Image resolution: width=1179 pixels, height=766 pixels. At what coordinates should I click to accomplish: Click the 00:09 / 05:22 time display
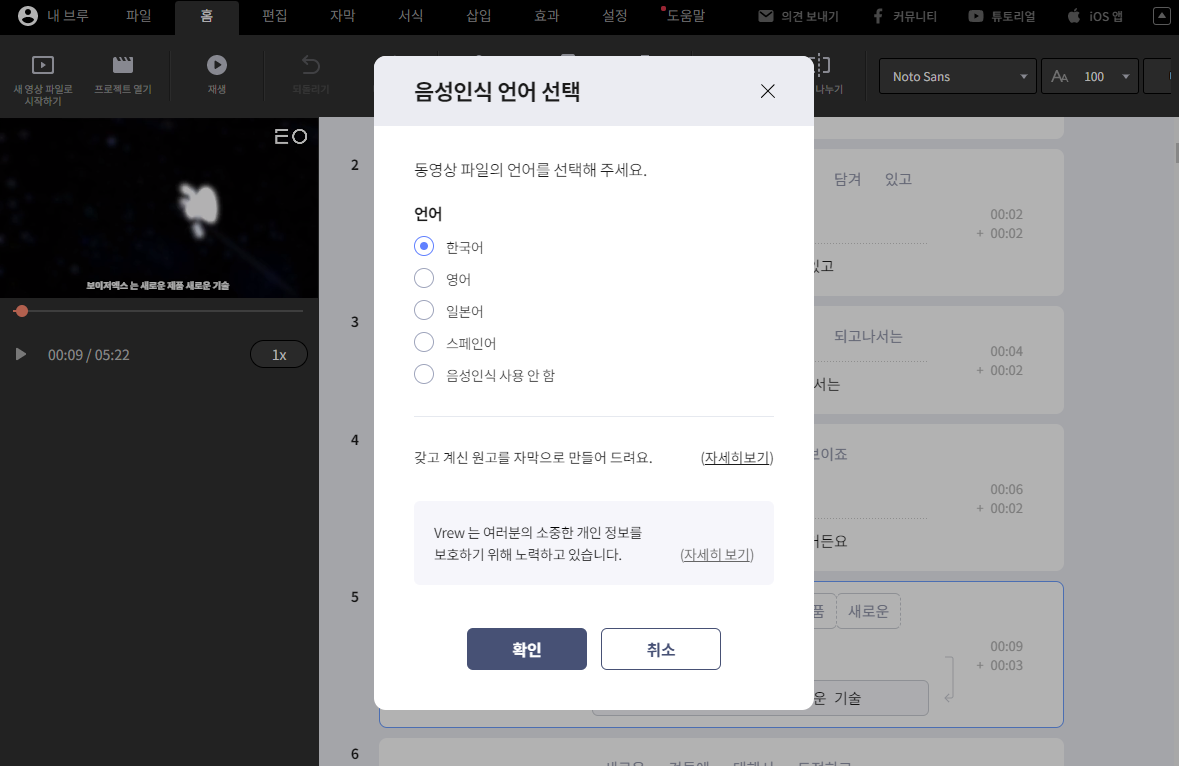point(89,355)
